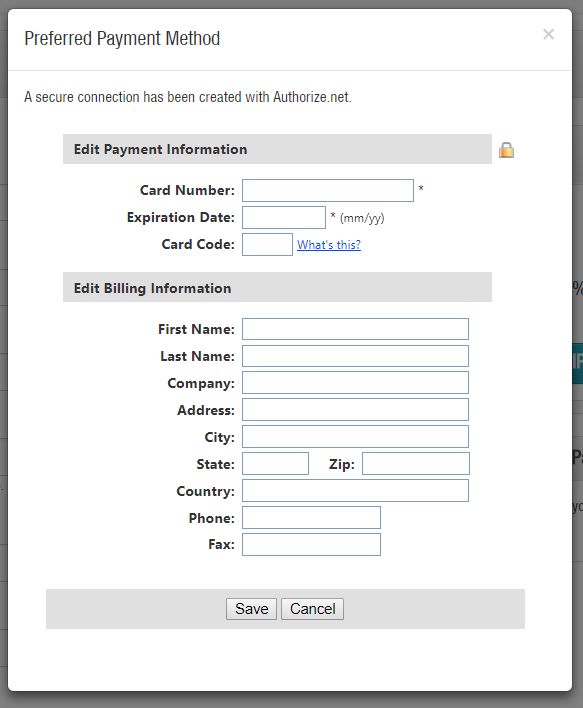Select the Zip code field
The width and height of the screenshot is (583, 708).
(x=416, y=464)
